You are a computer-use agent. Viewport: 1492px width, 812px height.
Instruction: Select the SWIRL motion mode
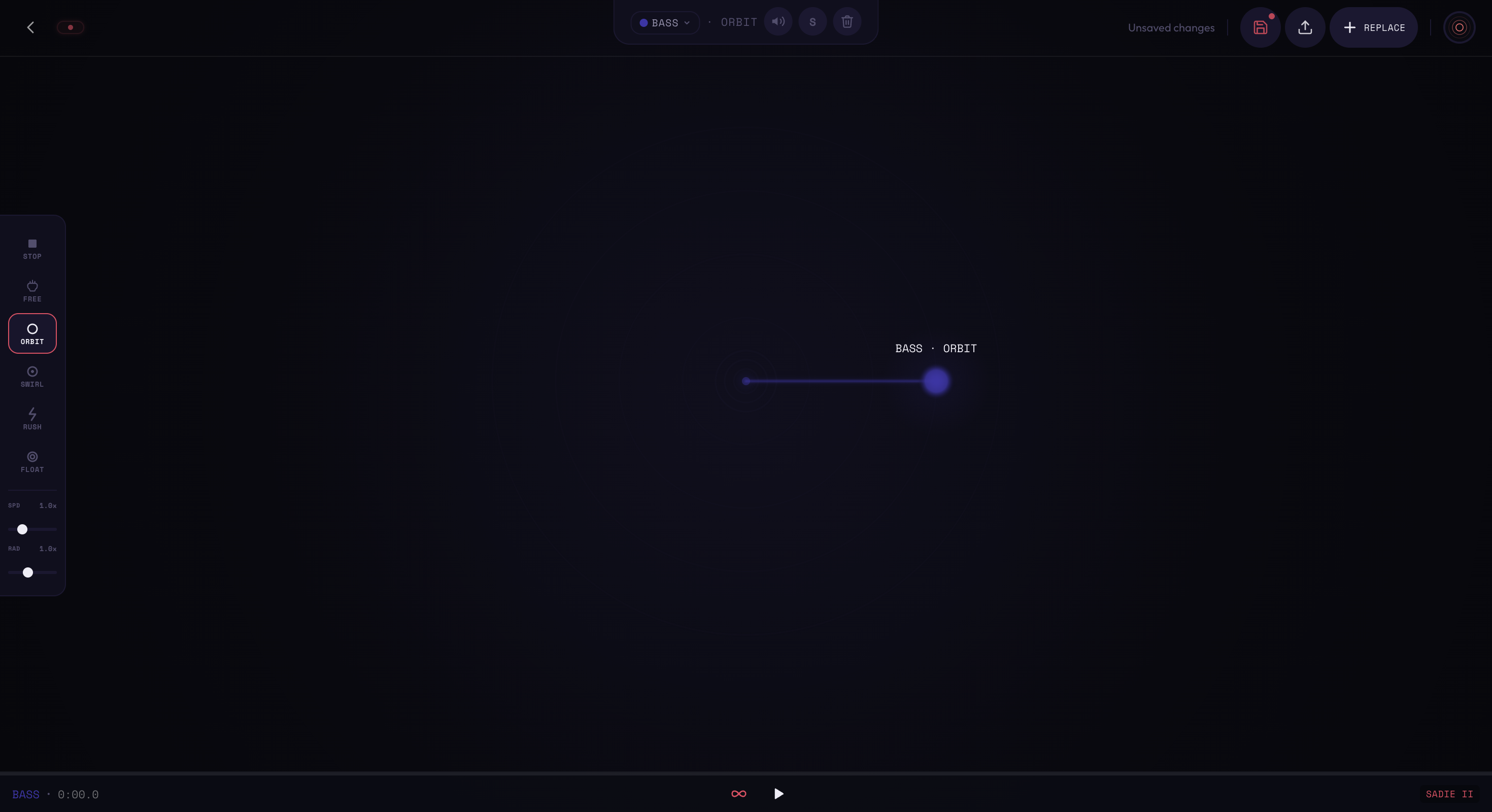tap(32, 377)
